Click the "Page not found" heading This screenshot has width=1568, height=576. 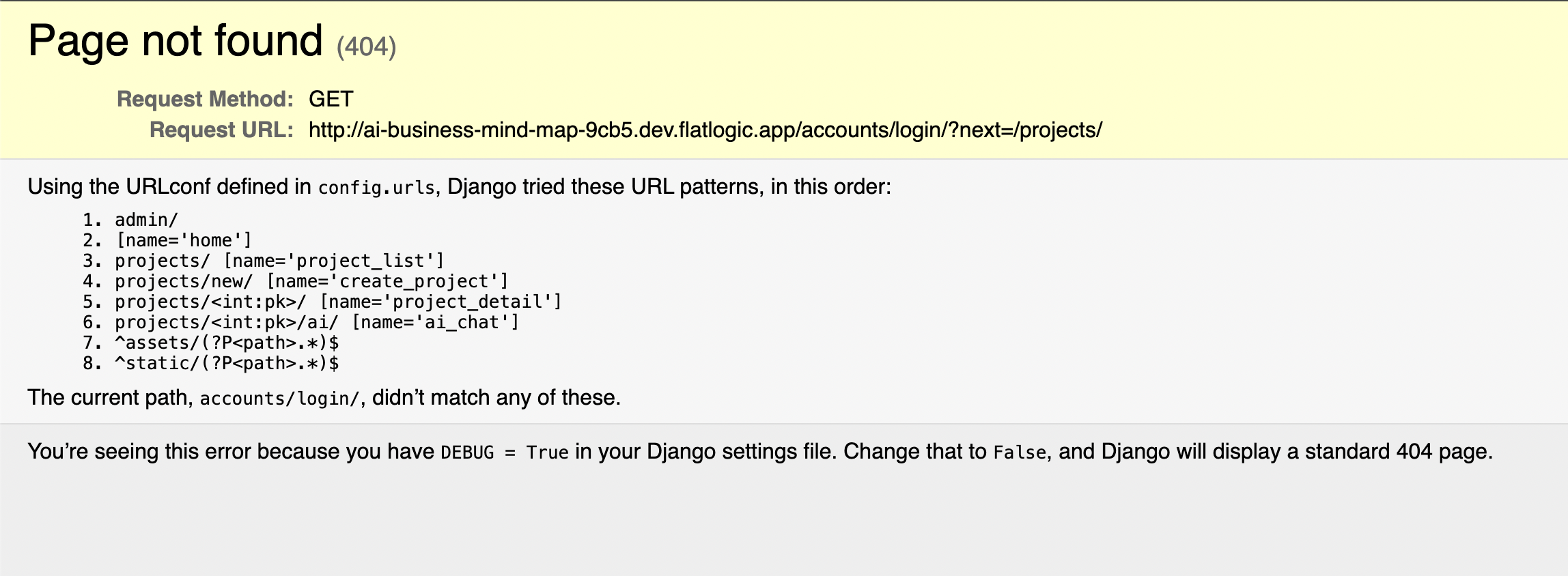point(175,41)
